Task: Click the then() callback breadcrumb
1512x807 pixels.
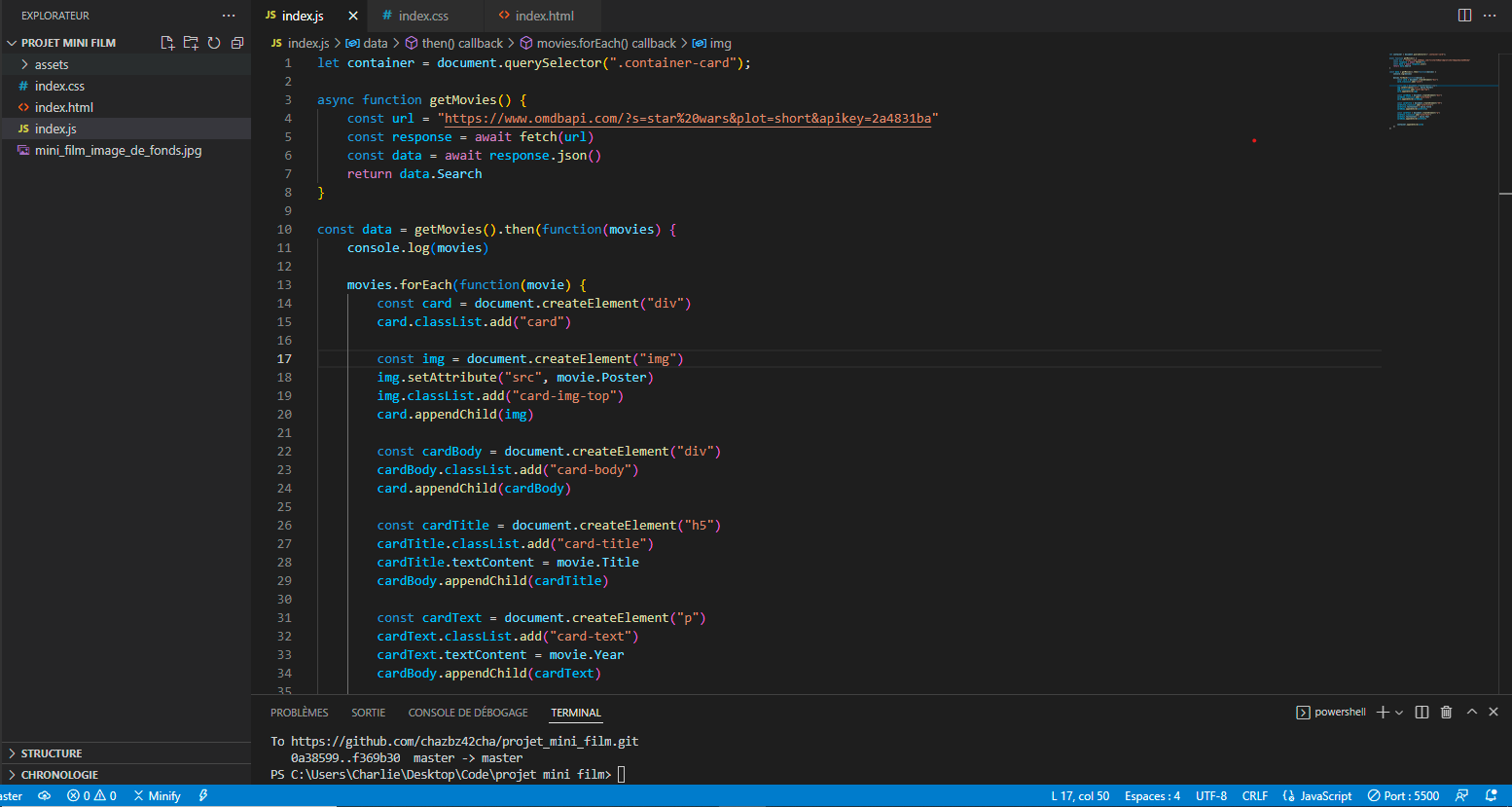Action: tap(454, 43)
